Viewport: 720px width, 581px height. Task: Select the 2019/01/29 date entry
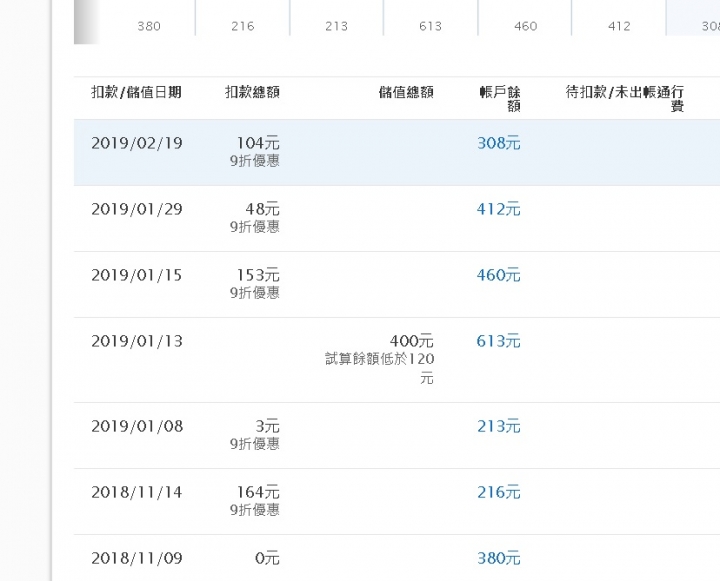tap(137, 209)
